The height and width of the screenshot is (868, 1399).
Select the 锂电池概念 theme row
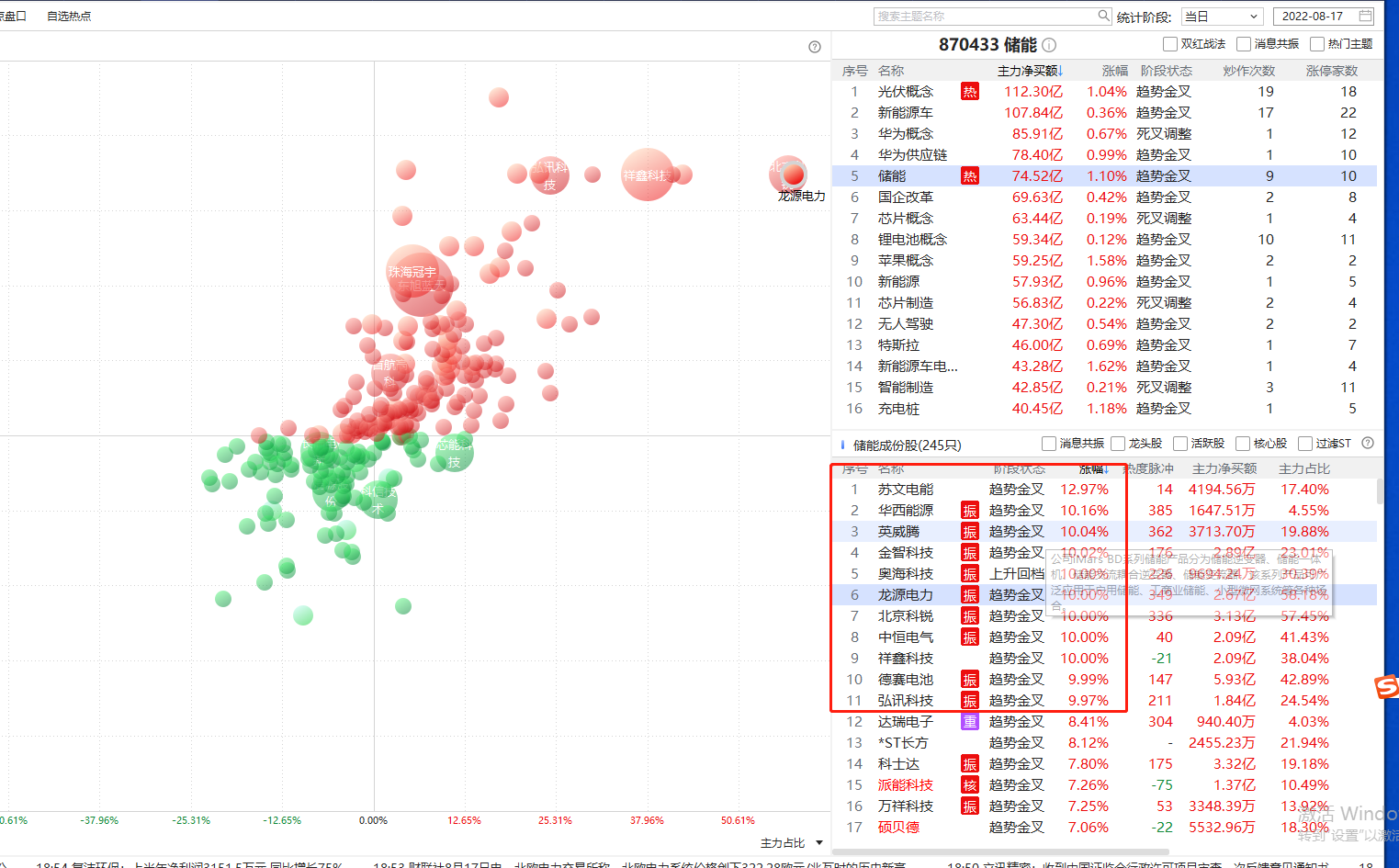coord(1104,240)
